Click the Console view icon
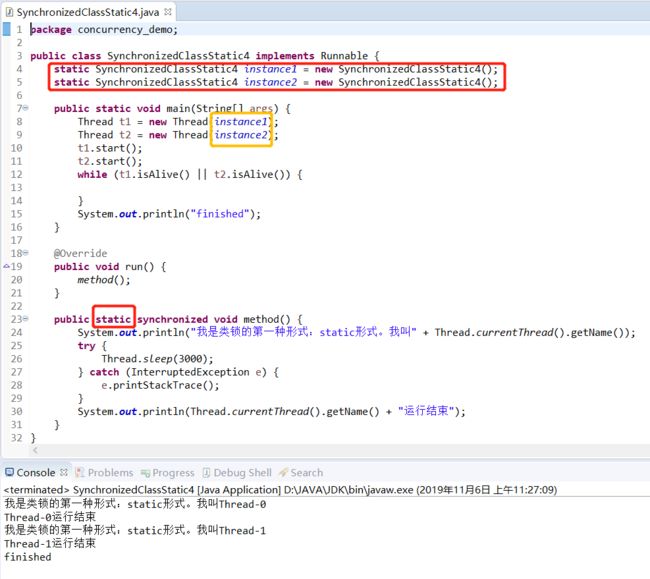This screenshot has height=579, width=650. [9, 472]
